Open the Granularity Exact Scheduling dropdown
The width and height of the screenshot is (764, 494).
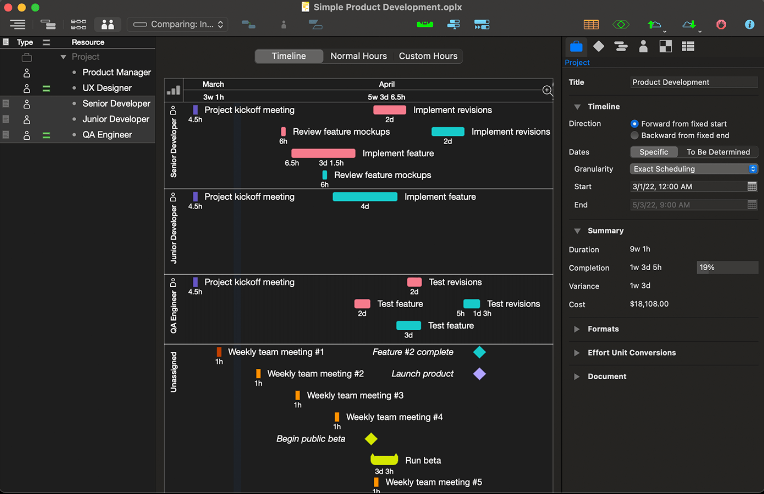point(694,169)
